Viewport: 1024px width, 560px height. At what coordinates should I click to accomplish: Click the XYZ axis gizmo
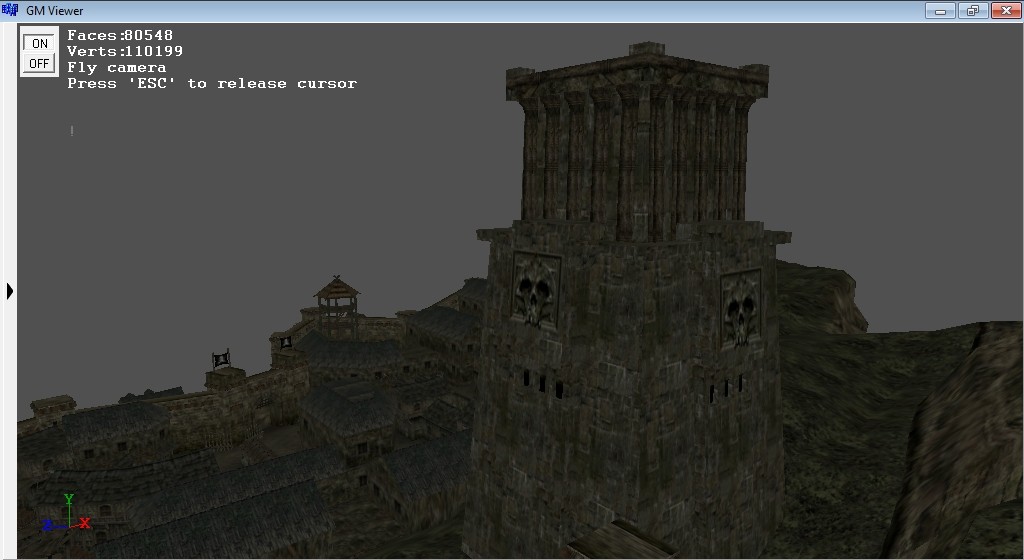point(67,514)
